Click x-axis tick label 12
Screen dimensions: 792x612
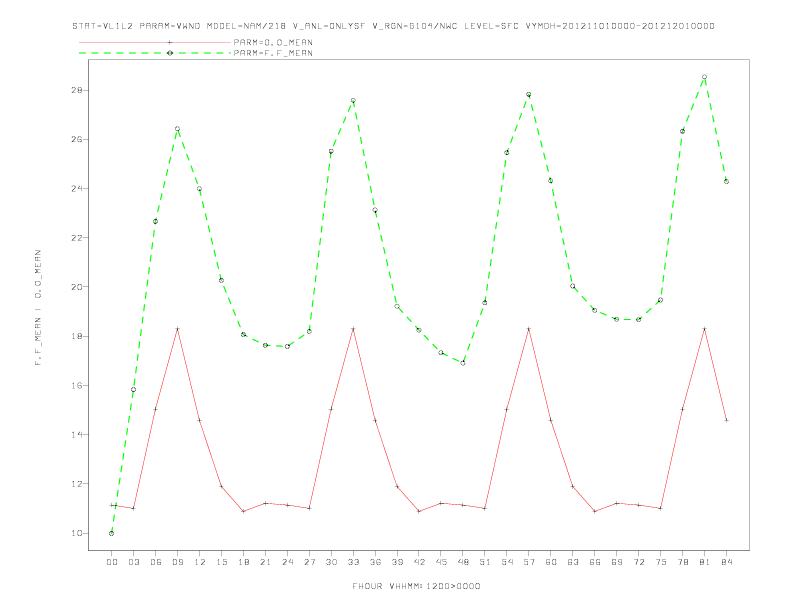click(x=200, y=562)
